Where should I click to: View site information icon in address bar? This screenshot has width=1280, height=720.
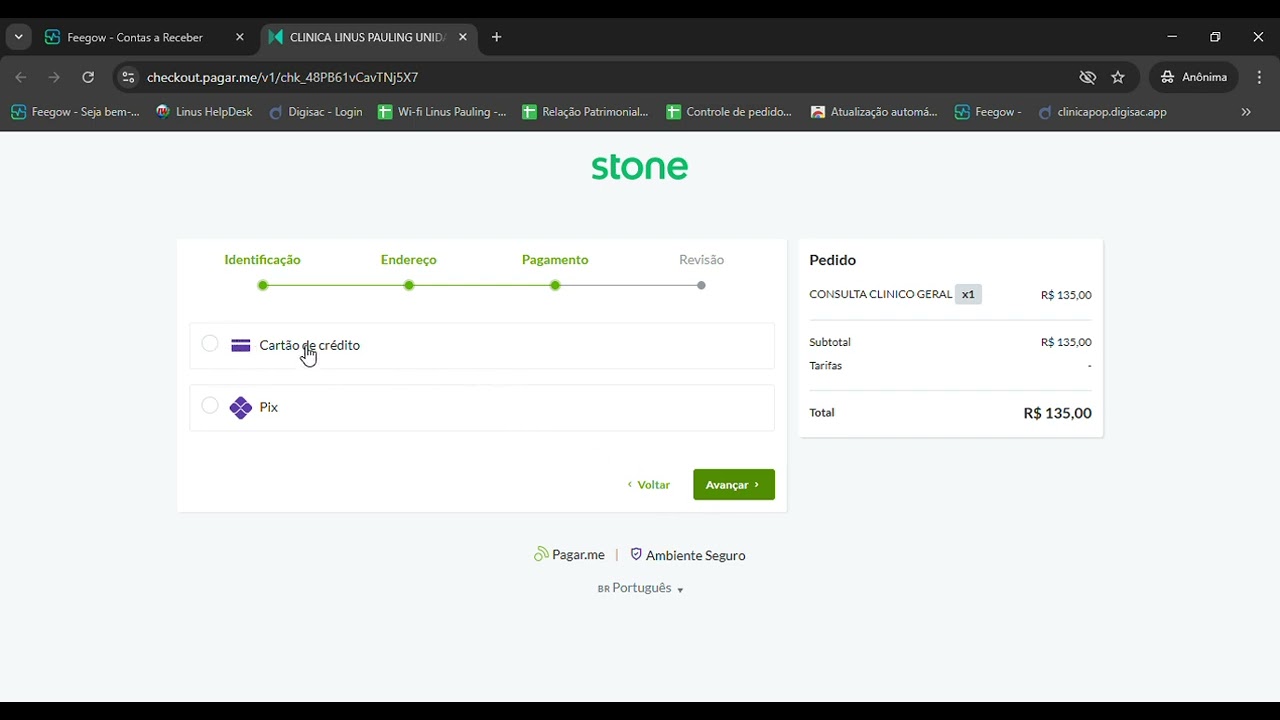[128, 77]
